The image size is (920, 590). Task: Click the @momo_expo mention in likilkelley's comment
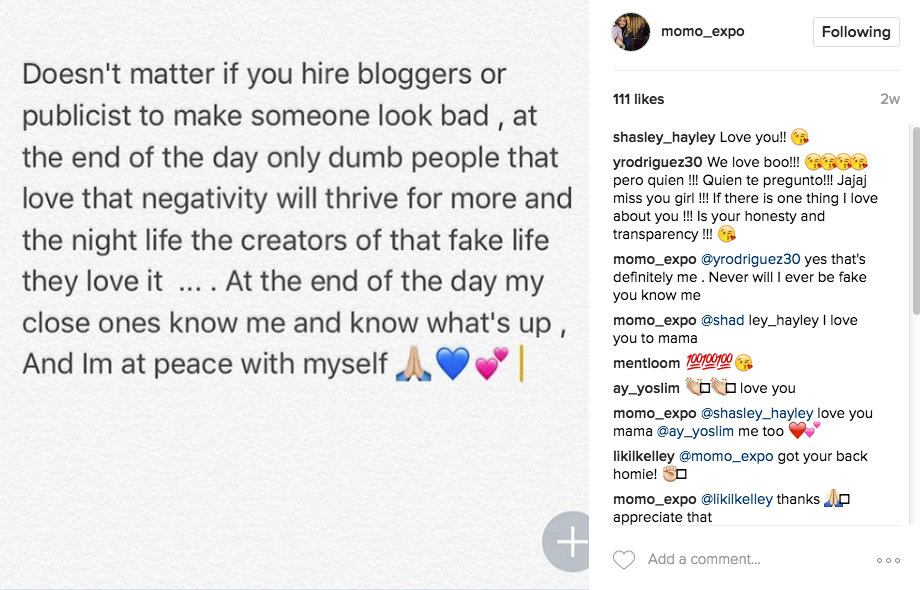(x=727, y=456)
